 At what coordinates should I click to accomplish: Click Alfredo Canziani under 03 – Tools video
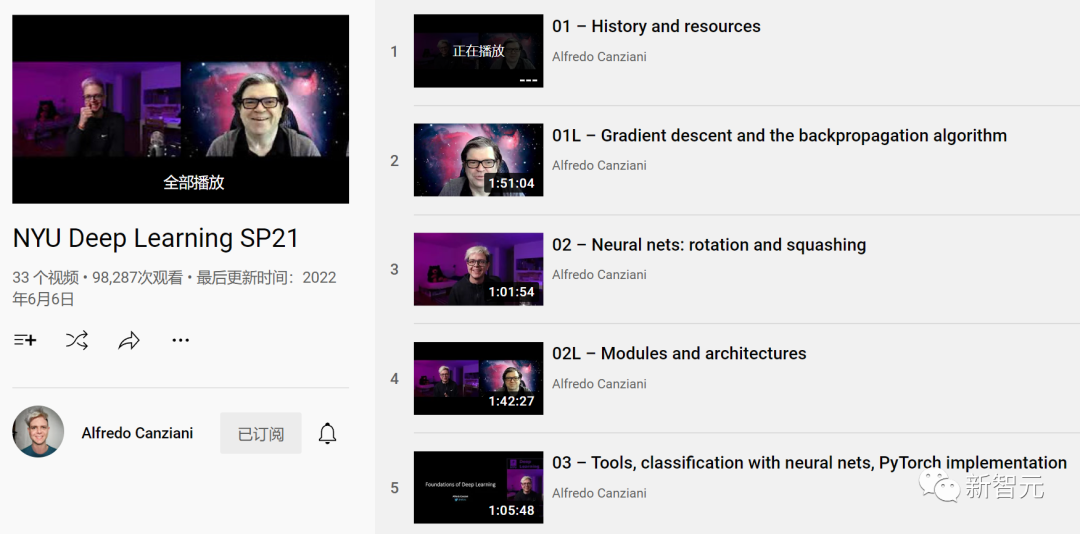(x=599, y=493)
